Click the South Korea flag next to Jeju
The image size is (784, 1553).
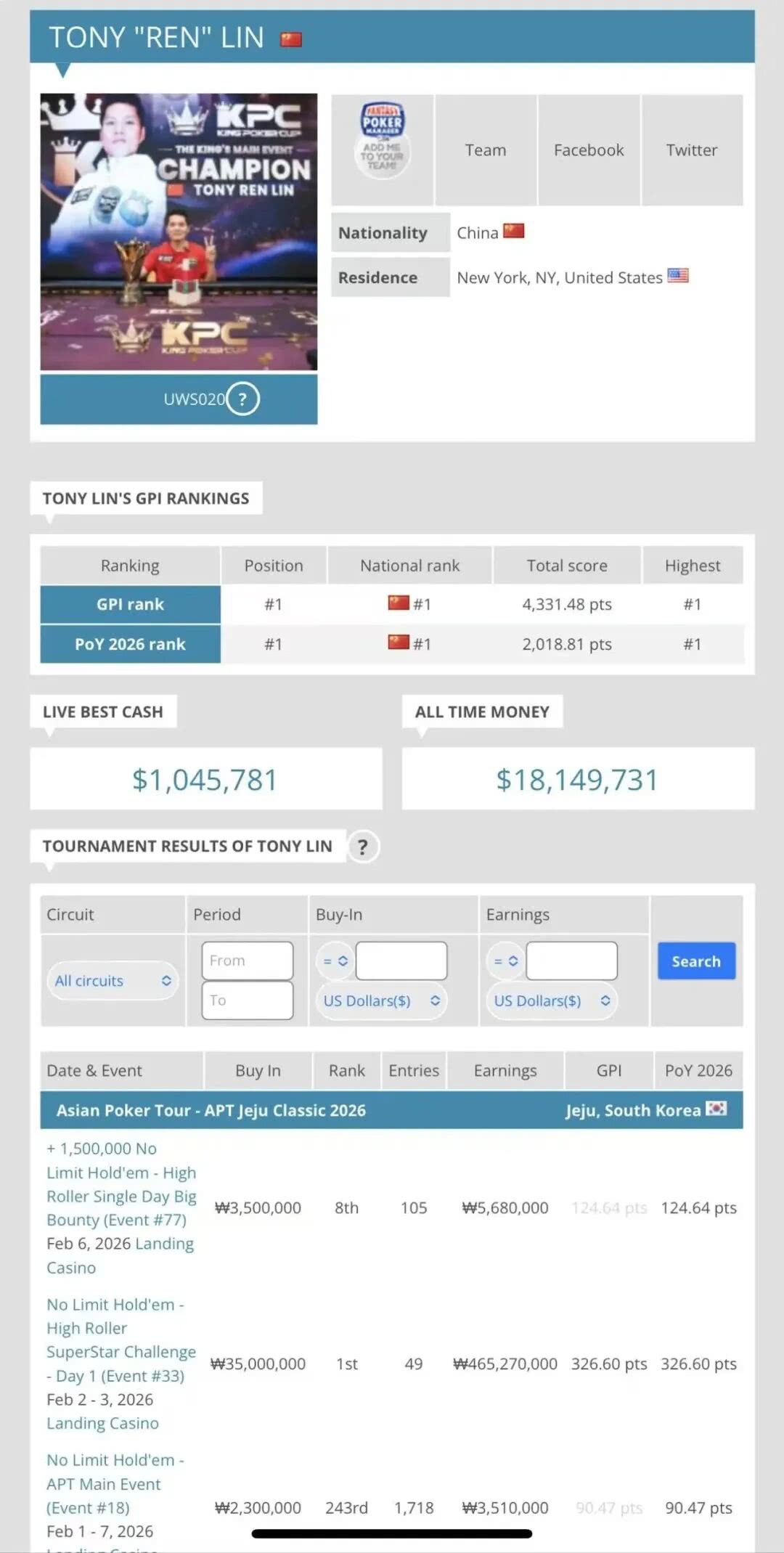tap(716, 1109)
